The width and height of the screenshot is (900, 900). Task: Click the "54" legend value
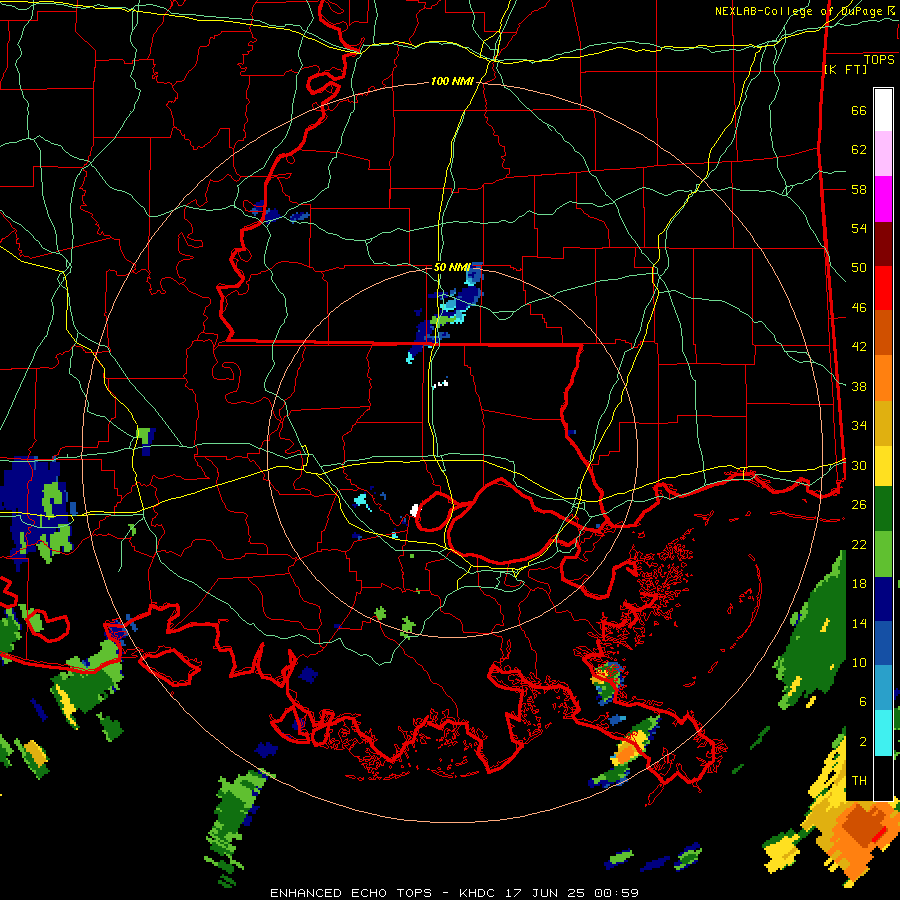tap(859, 228)
